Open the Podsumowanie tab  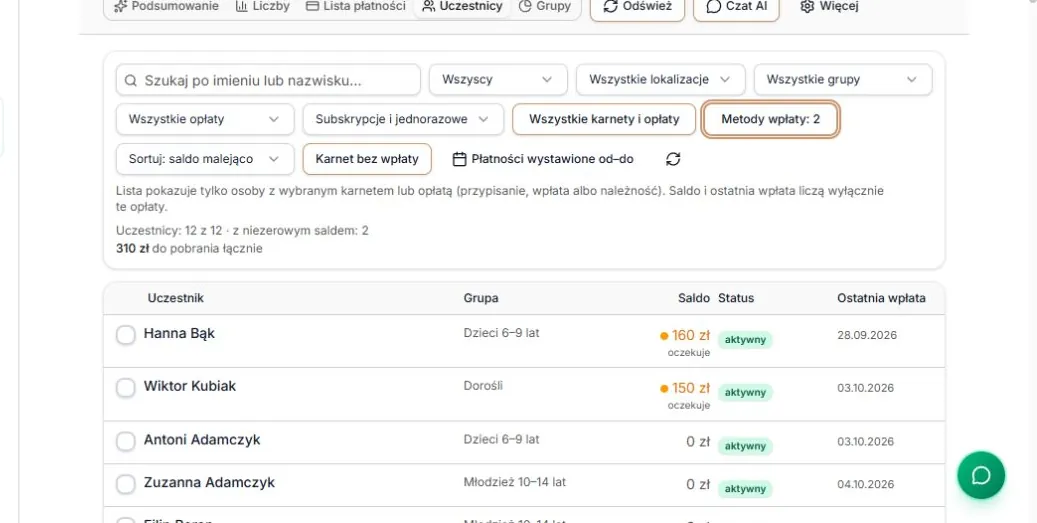click(167, 7)
